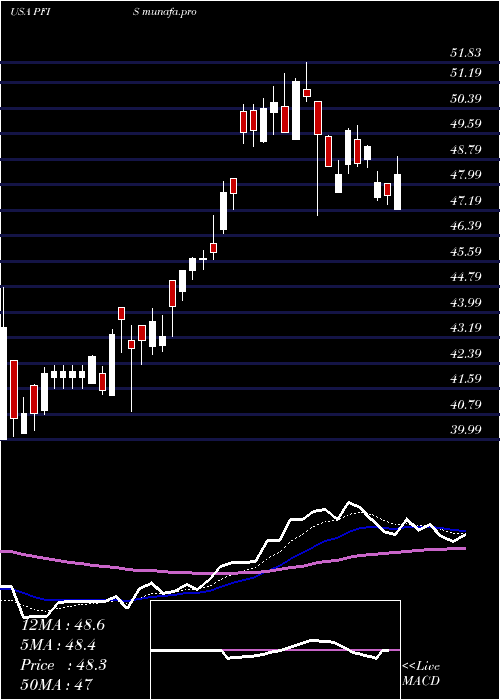Click the 44.79 price label
The height and width of the screenshot is (700, 500).
pyautogui.click(x=465, y=277)
